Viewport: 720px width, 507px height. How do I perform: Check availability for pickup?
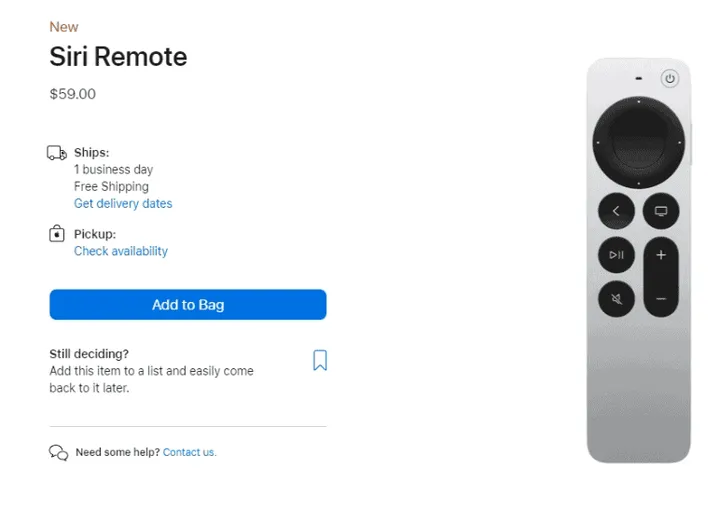[121, 251]
